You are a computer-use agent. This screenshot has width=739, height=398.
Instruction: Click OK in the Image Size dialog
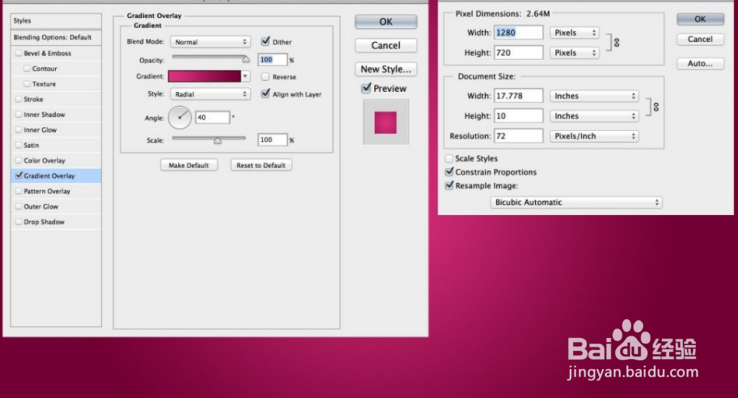(700, 19)
